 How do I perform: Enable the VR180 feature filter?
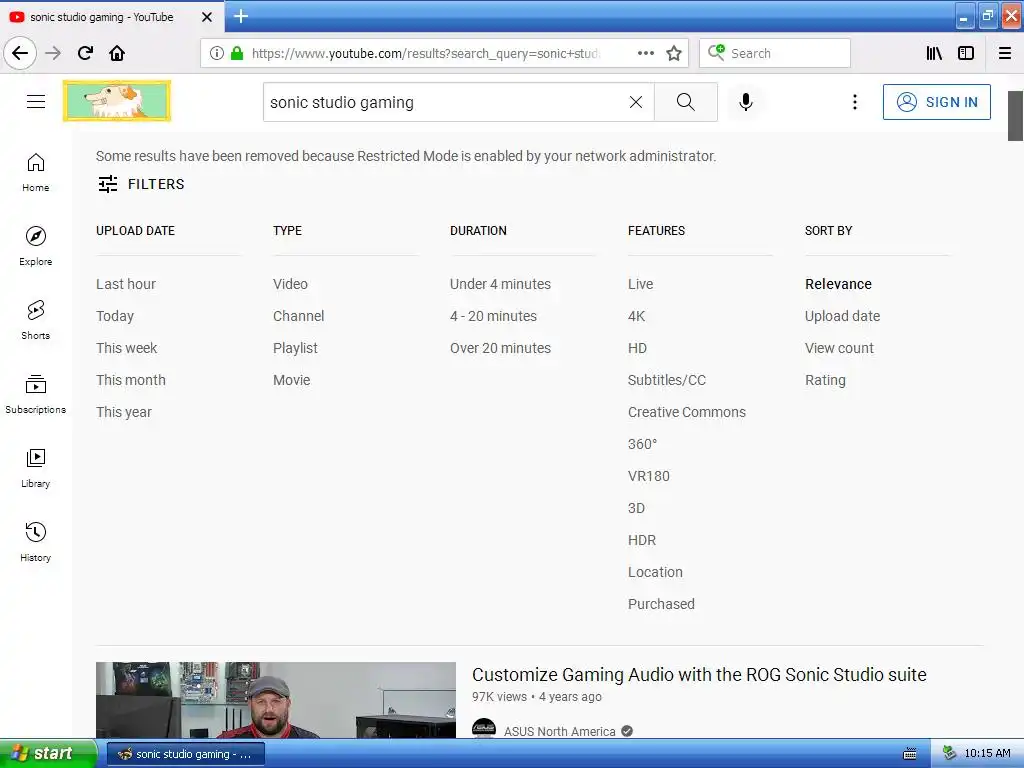click(x=649, y=476)
